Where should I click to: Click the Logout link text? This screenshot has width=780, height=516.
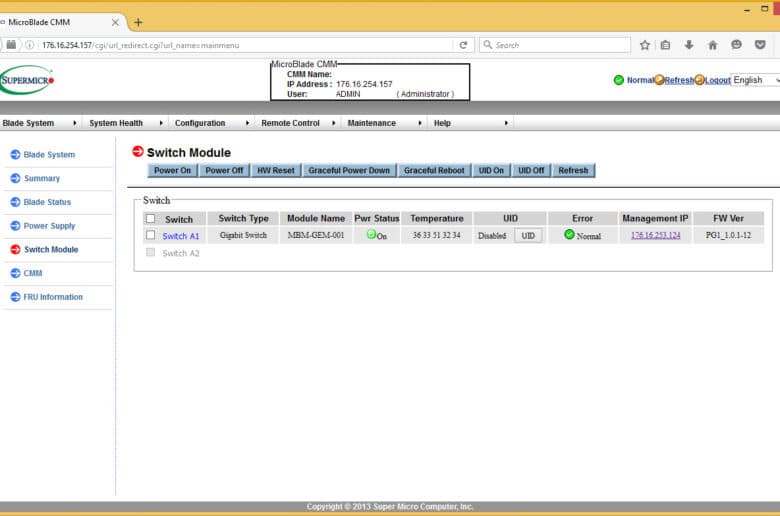(718, 80)
